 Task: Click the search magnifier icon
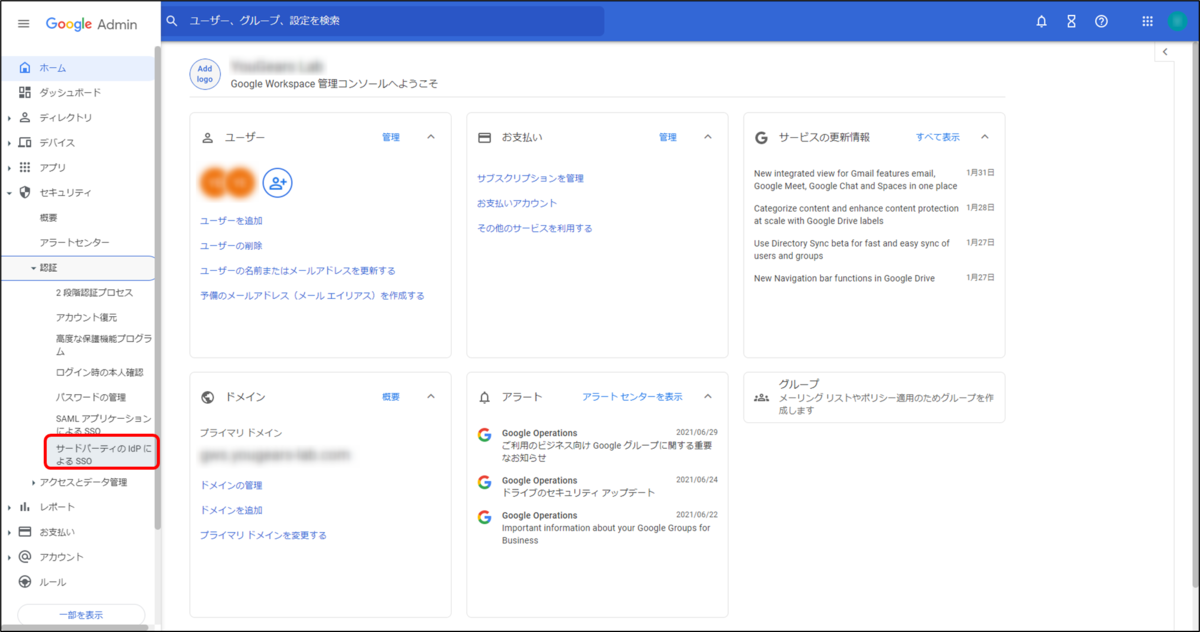(172, 21)
